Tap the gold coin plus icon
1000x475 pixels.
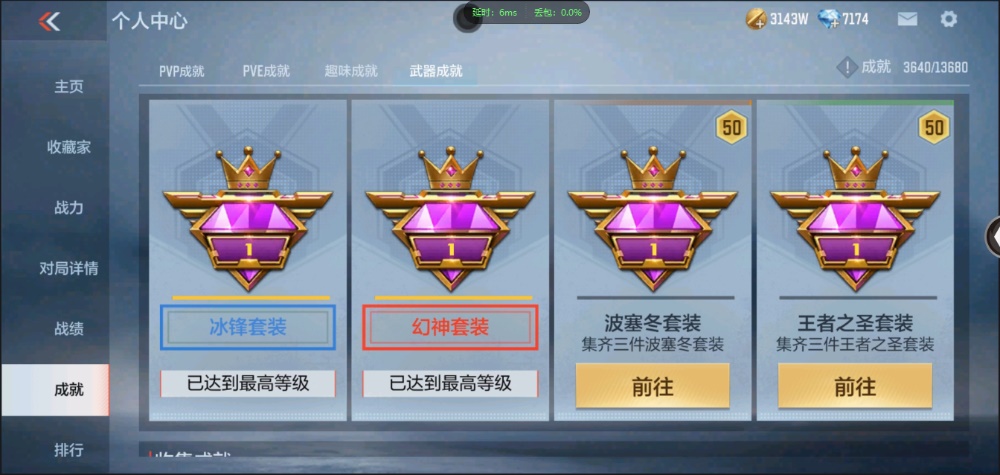(x=756, y=19)
